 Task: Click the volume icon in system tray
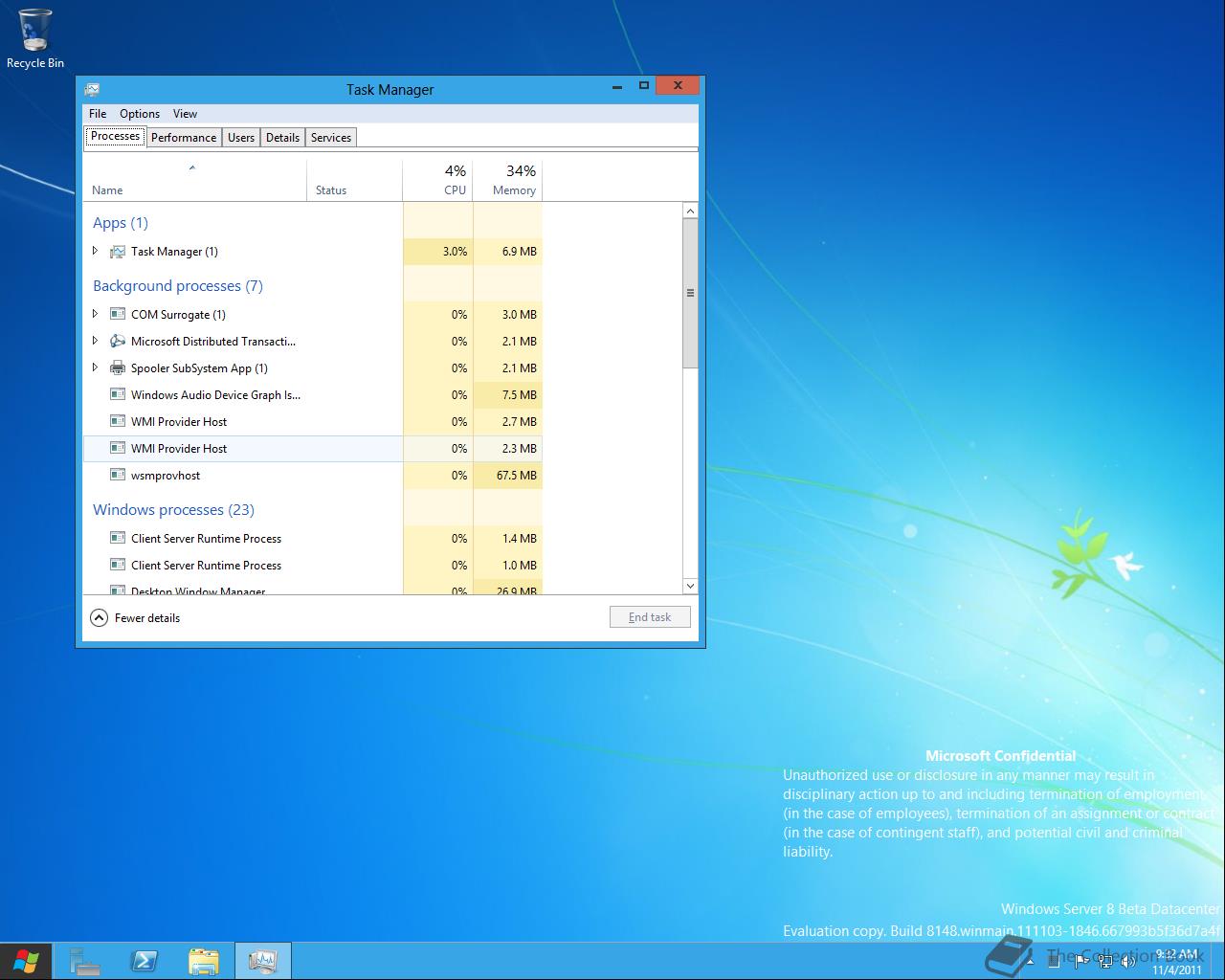(1129, 961)
